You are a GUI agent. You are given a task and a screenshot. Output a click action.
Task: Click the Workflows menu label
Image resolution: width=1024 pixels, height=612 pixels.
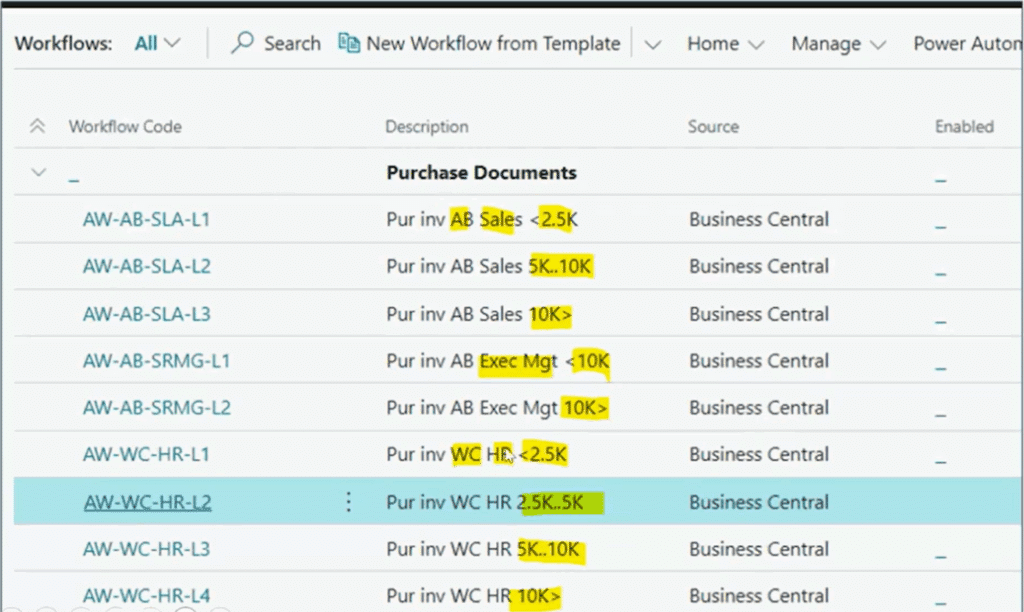point(62,43)
